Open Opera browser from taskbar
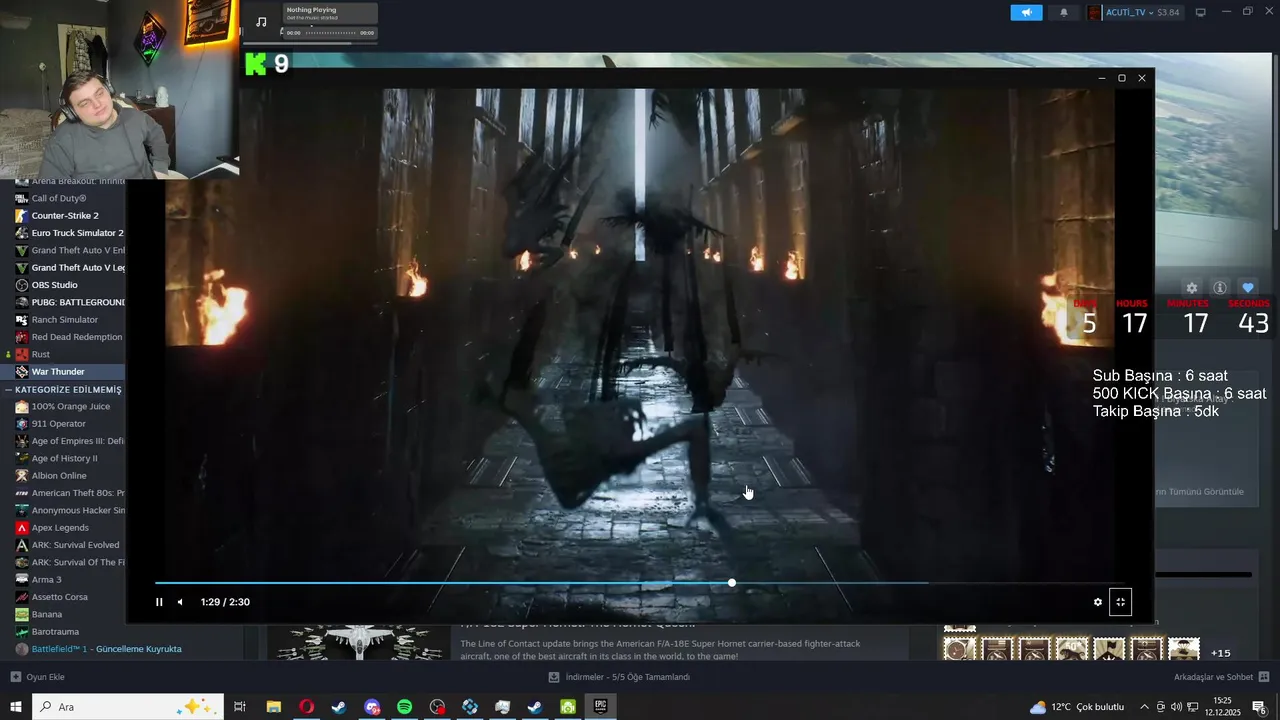This screenshot has height=720, width=1280. (x=306, y=707)
